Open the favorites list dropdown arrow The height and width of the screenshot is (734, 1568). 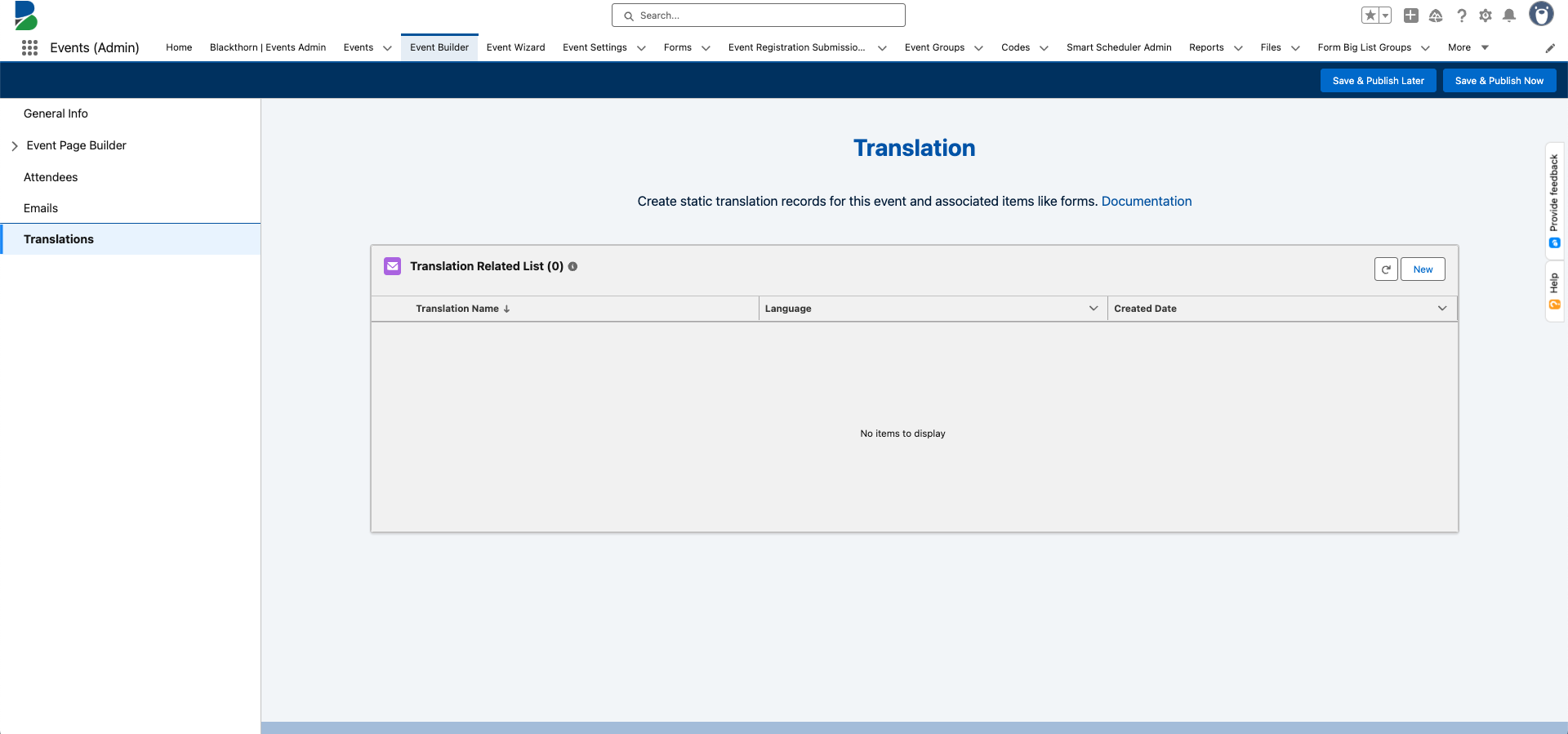(x=1386, y=16)
